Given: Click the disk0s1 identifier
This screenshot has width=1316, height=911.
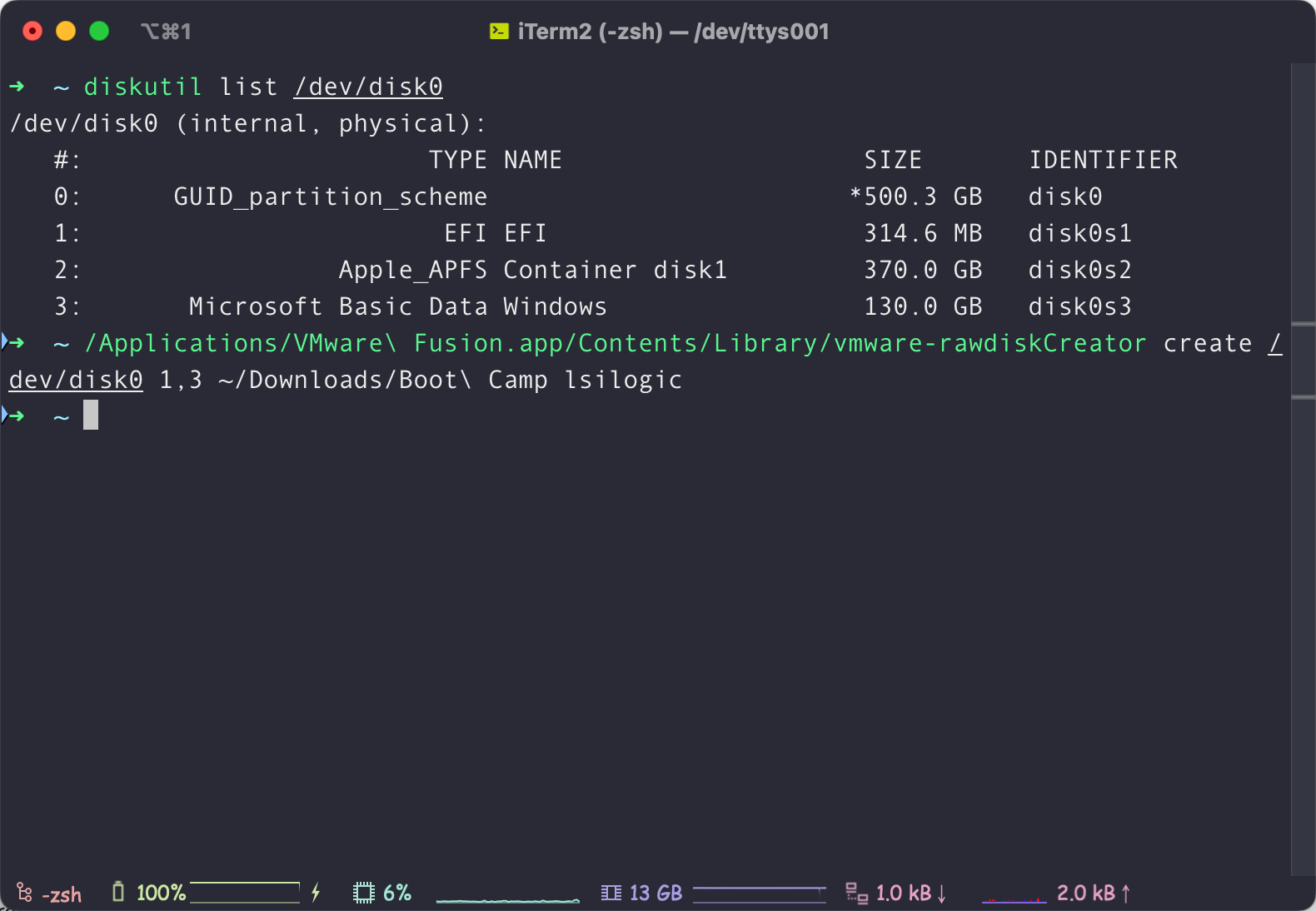Looking at the screenshot, I should pos(1080,233).
